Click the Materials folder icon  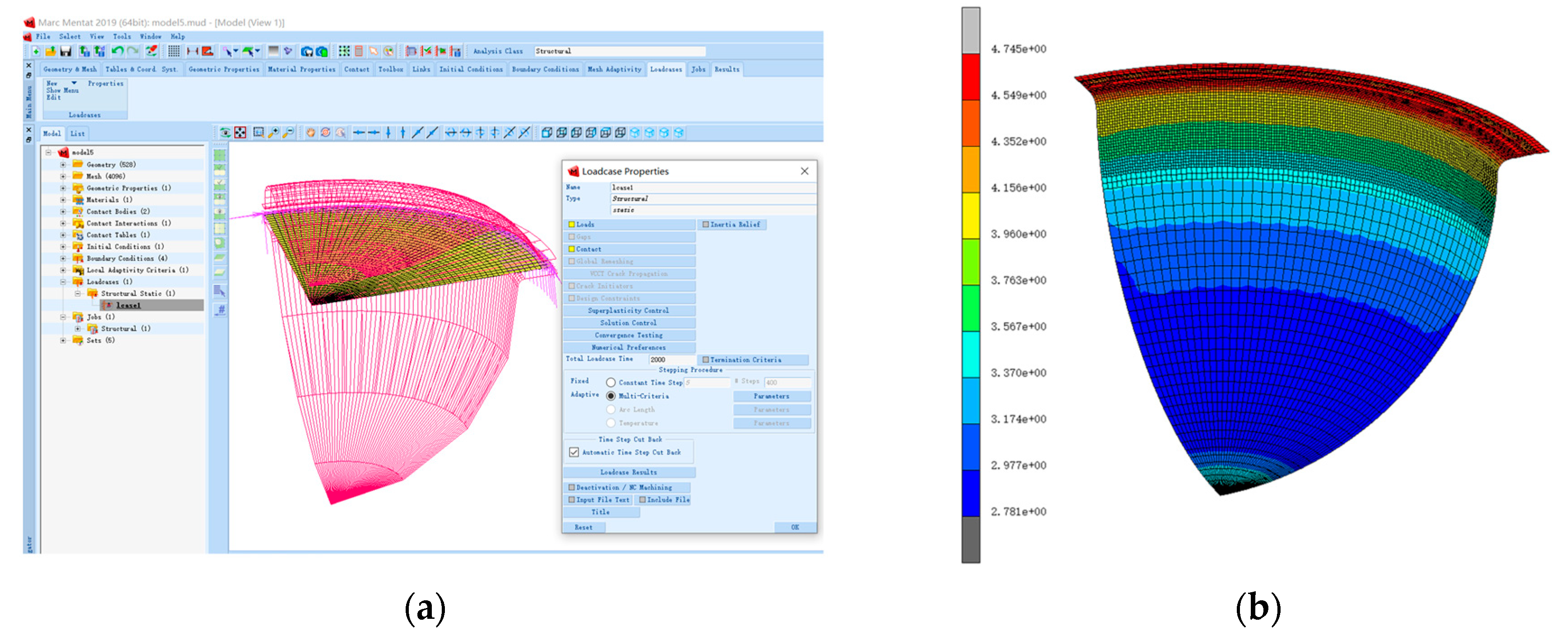[78, 199]
